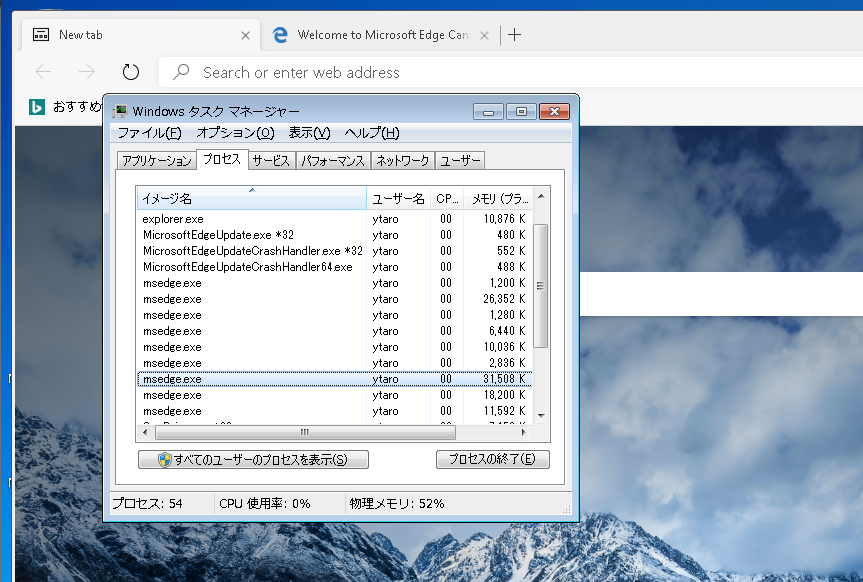This screenshot has width=863, height=582.
Task: Close the New tab tab
Action: coord(245,35)
